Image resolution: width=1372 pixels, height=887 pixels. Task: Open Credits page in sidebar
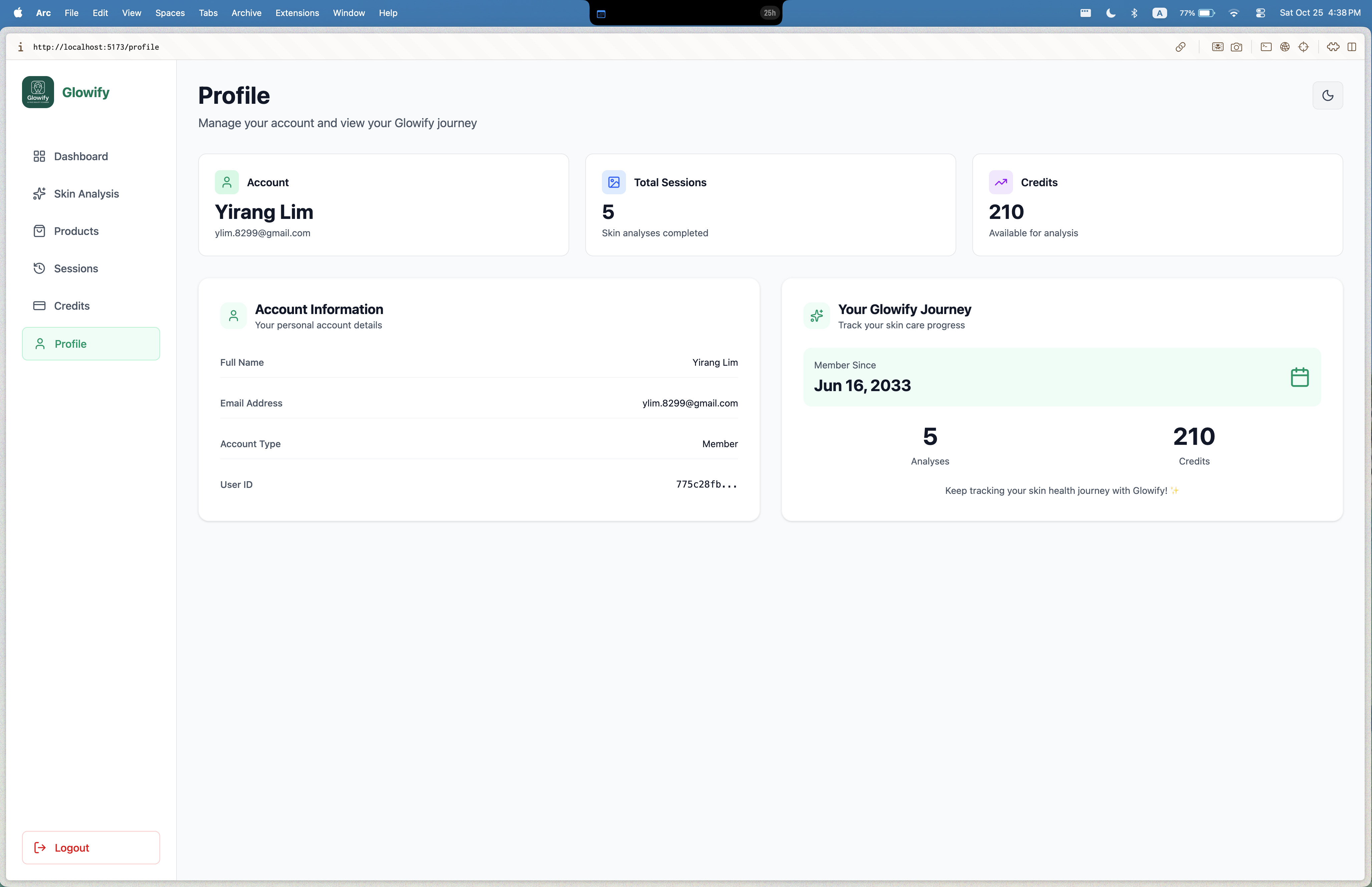(x=71, y=306)
